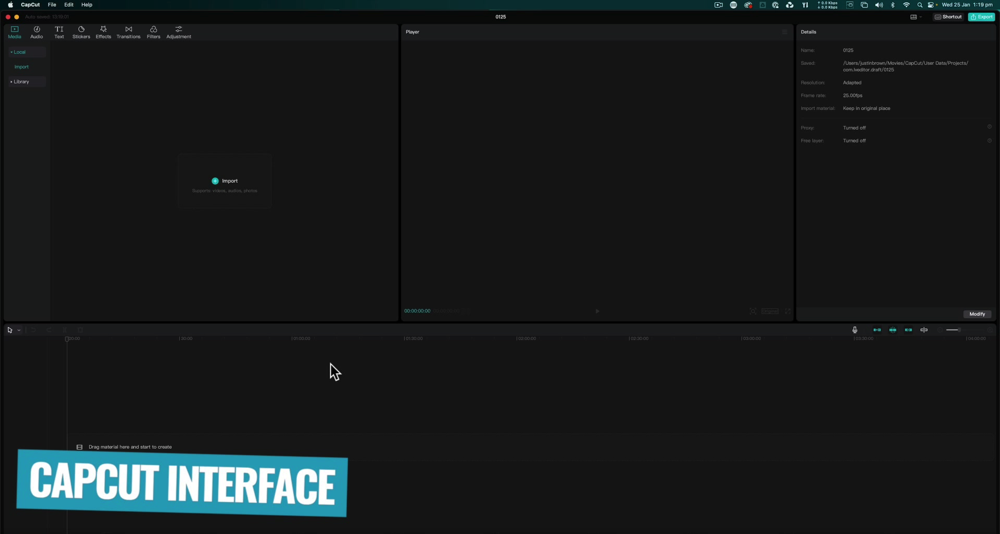Click the Player scan/focus icon
This screenshot has width=1000, height=534.
(753, 311)
